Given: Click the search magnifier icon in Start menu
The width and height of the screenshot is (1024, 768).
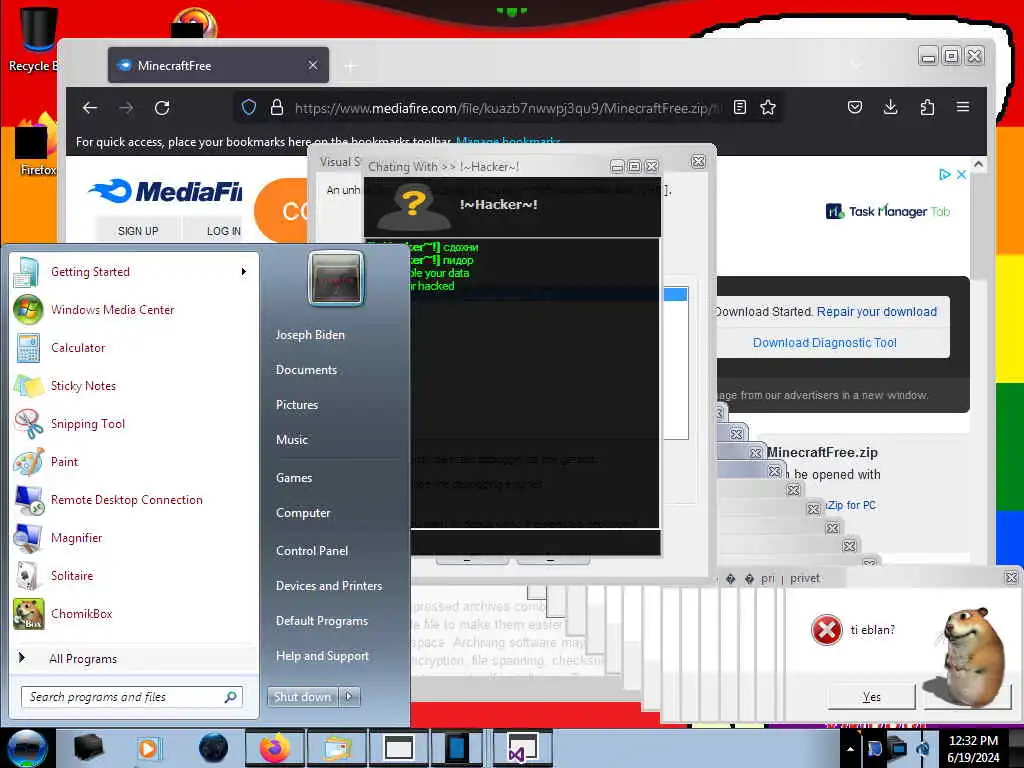Looking at the screenshot, I should (231, 697).
